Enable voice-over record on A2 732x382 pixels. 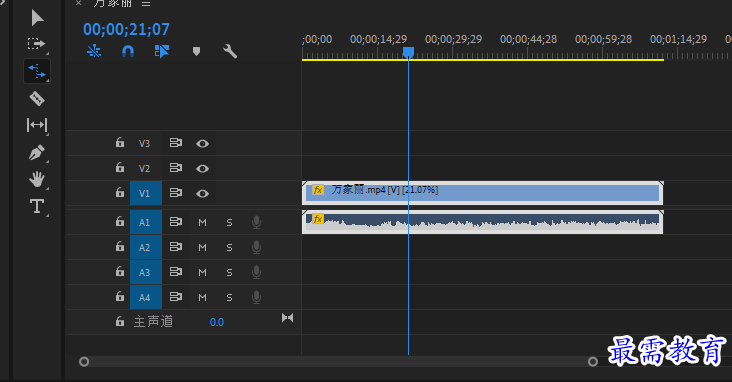click(256, 247)
